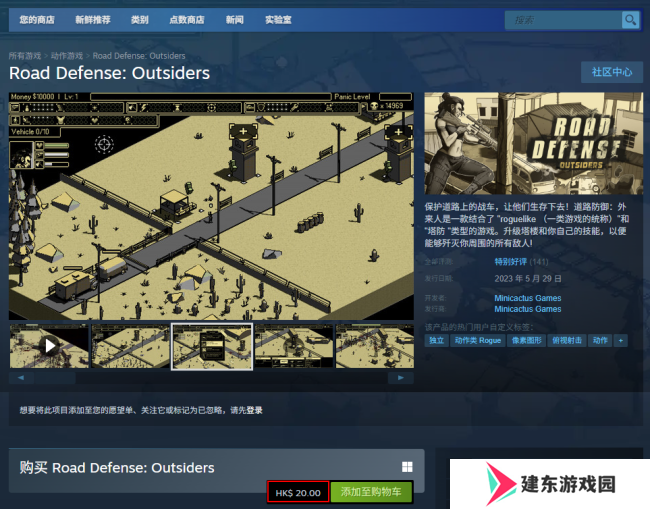Open the 社区中心 button
Viewport: 650px width, 509px height.
tap(612, 72)
